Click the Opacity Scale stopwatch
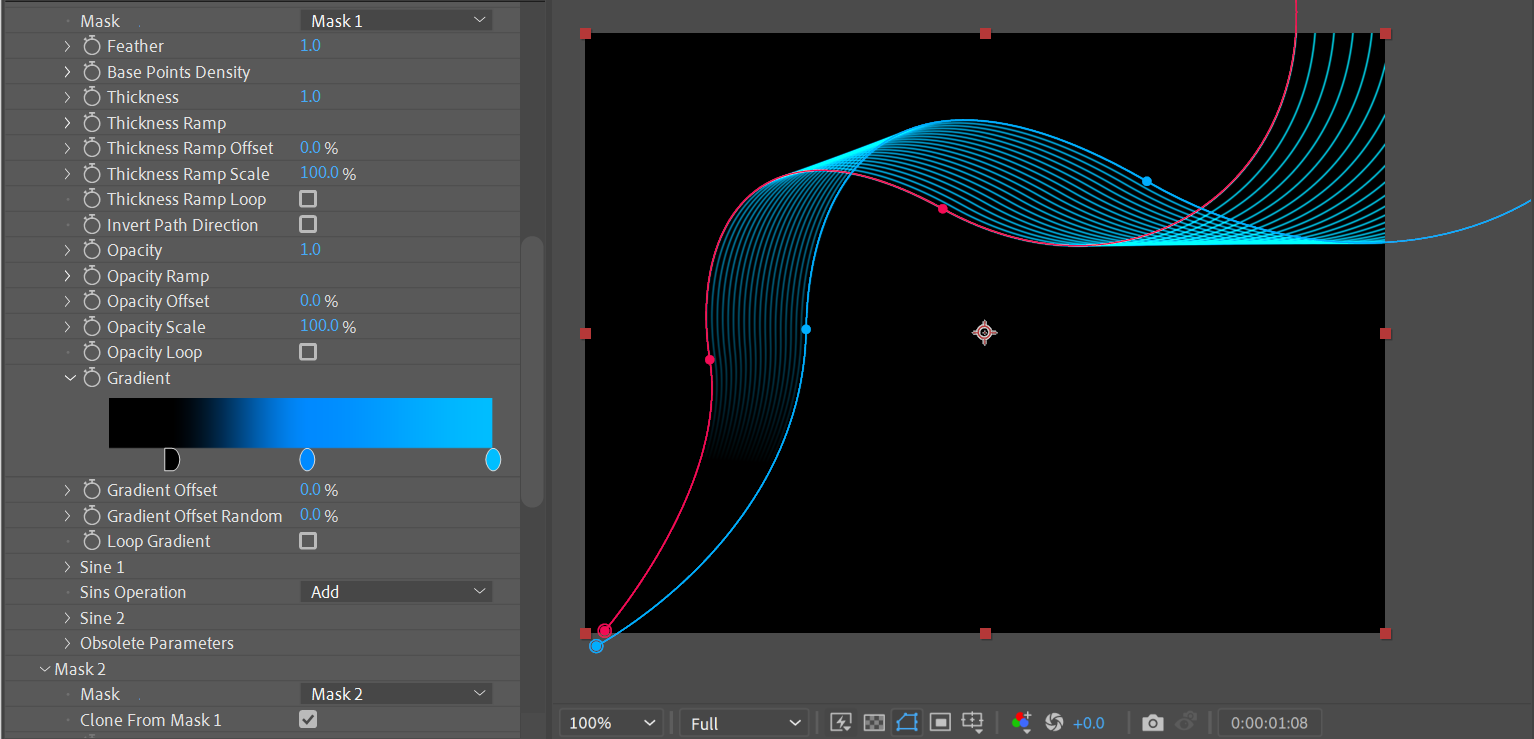Image resolution: width=1534 pixels, height=739 pixels. 92,327
